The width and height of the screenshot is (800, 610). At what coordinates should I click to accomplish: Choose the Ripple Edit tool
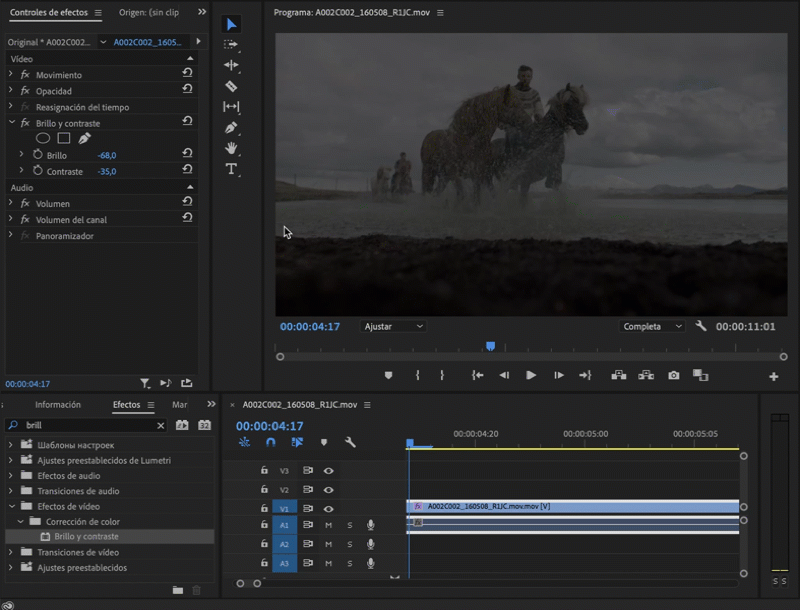click(231, 65)
